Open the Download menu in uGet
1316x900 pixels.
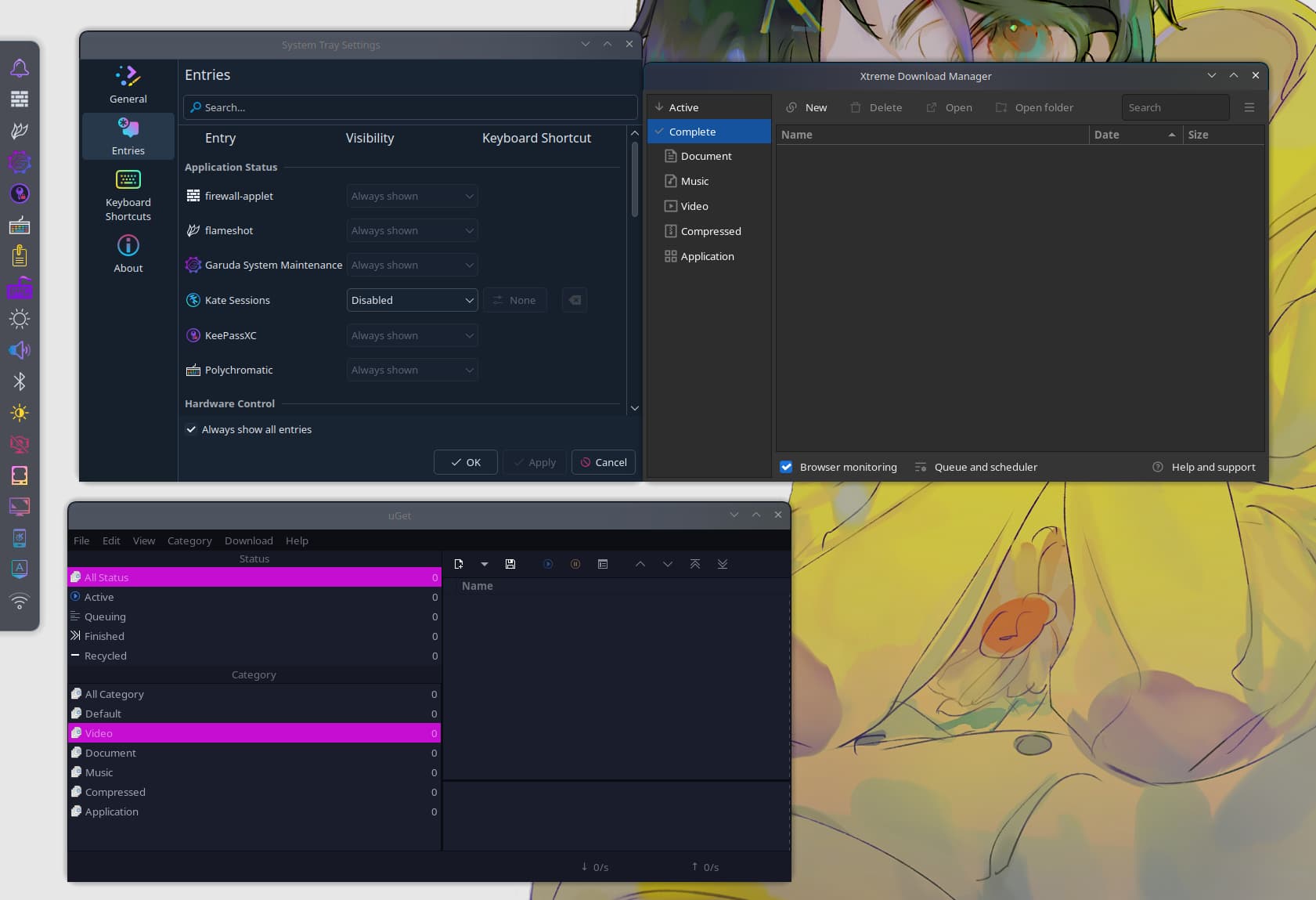click(x=249, y=540)
